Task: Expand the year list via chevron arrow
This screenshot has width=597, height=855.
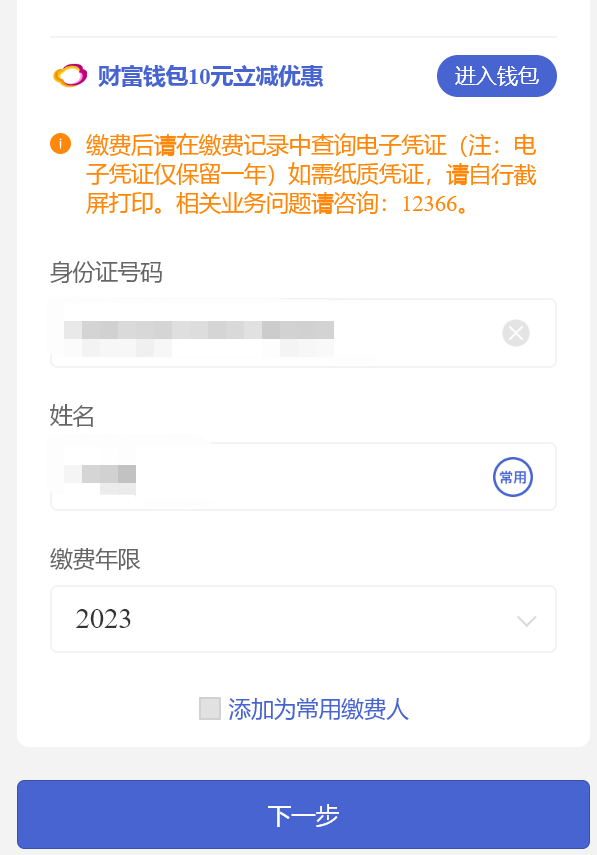Action: click(527, 621)
